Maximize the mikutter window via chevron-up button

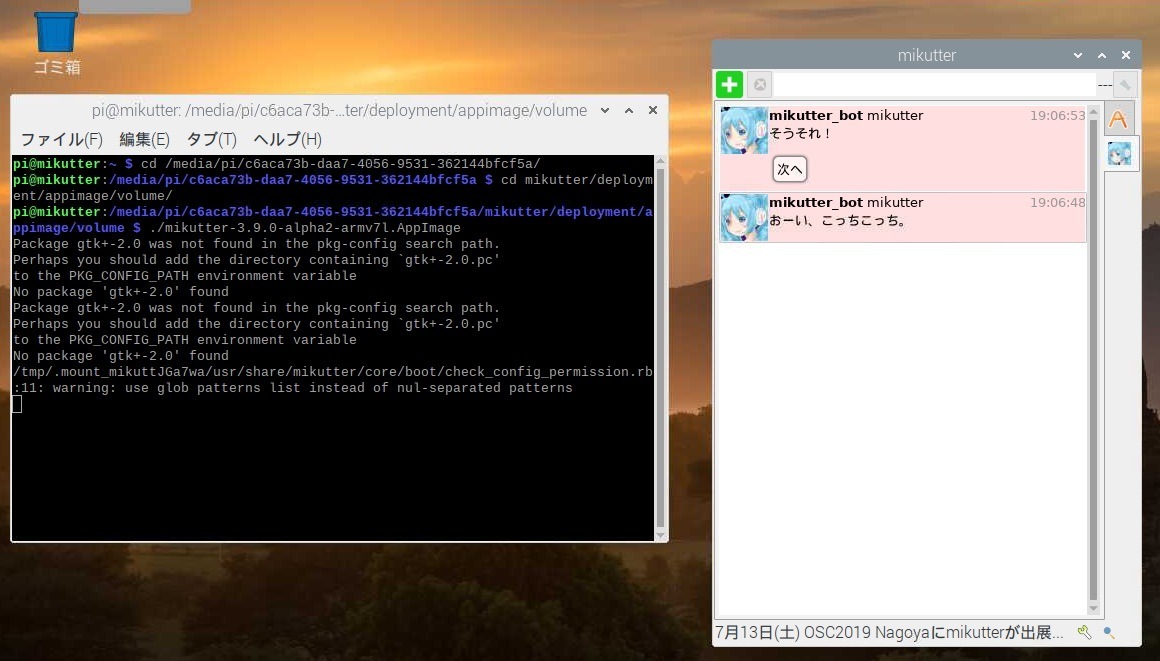[x=1102, y=56]
